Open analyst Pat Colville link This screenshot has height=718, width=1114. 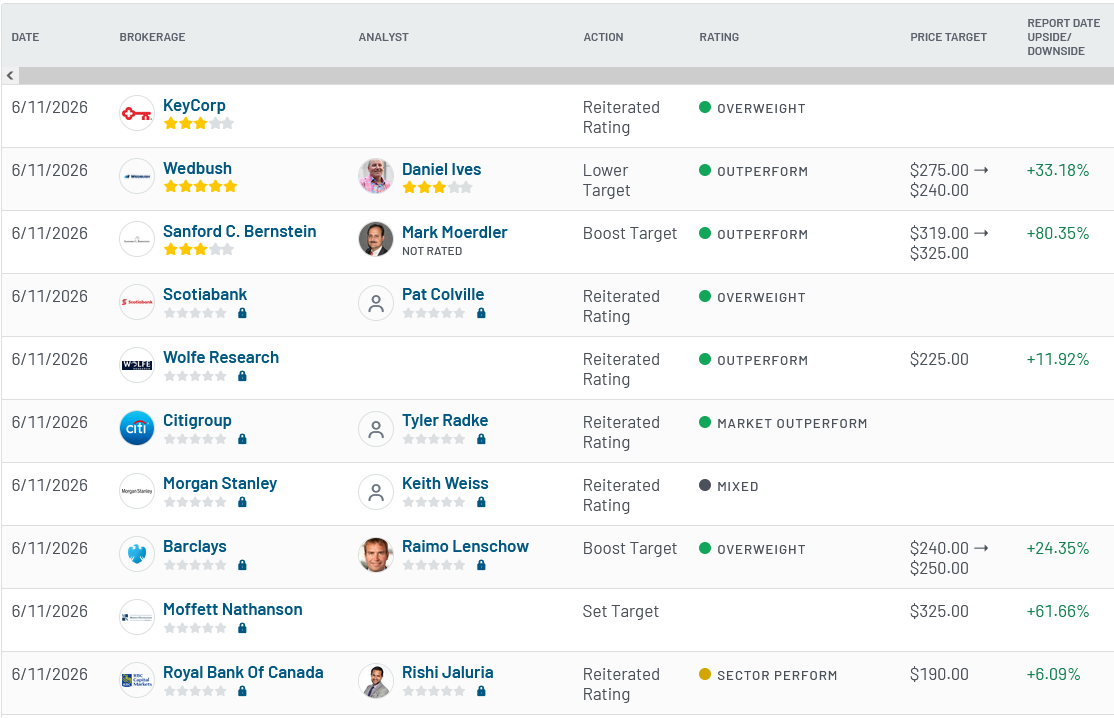(443, 294)
